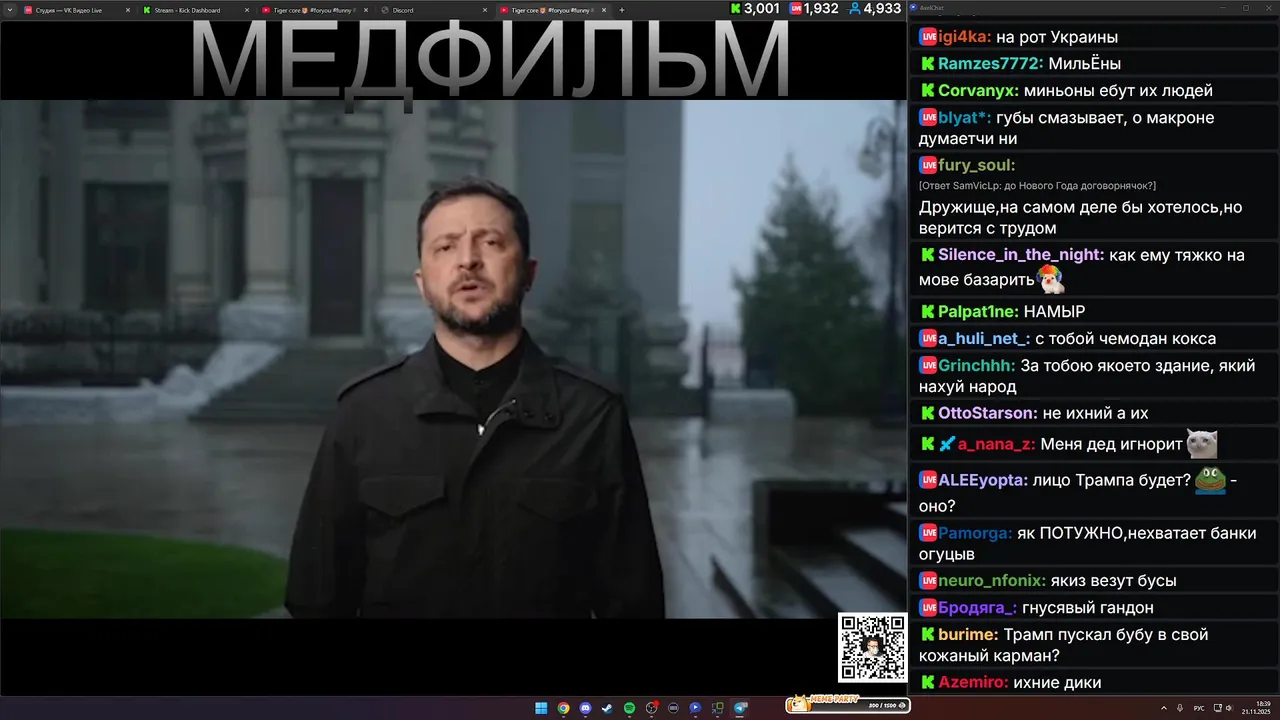The width and height of the screenshot is (1280, 720).
Task: Click the playing video frame
Action: 453,358
